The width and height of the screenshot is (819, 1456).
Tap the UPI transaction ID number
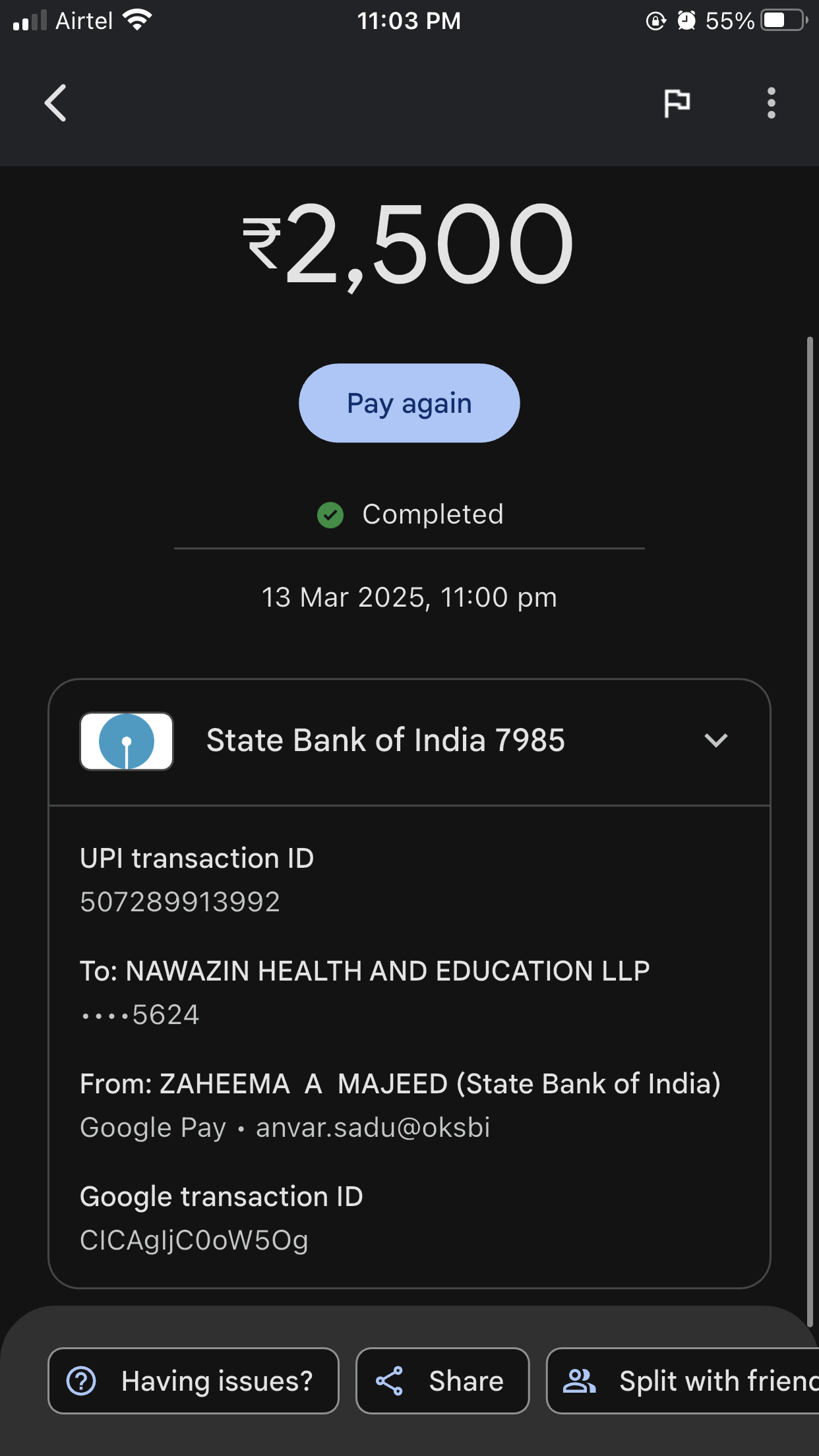[x=180, y=902]
